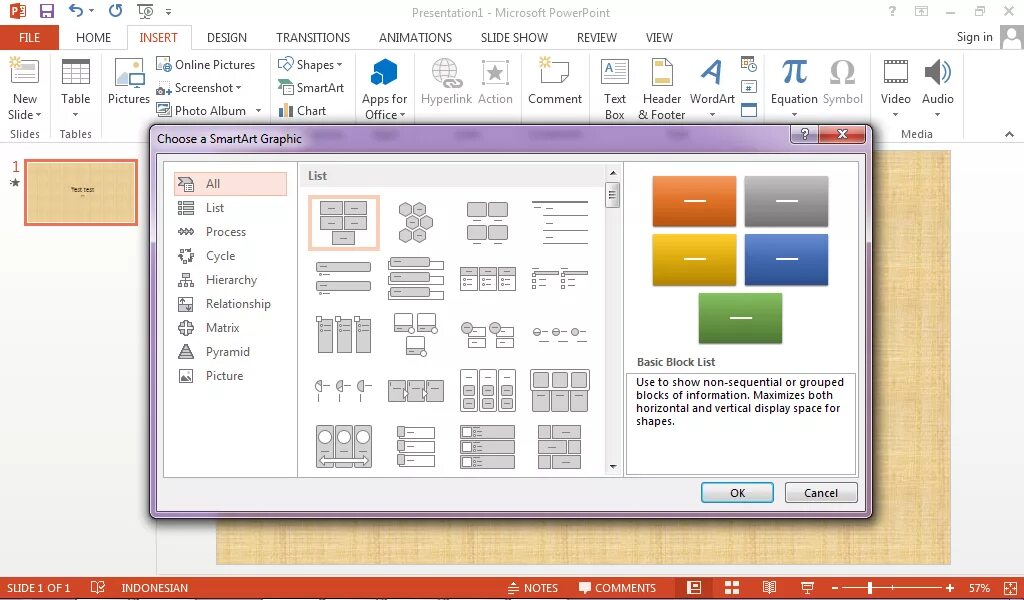Click zoom percentage 57% in status bar
The width and height of the screenshot is (1024, 600).
tap(979, 588)
